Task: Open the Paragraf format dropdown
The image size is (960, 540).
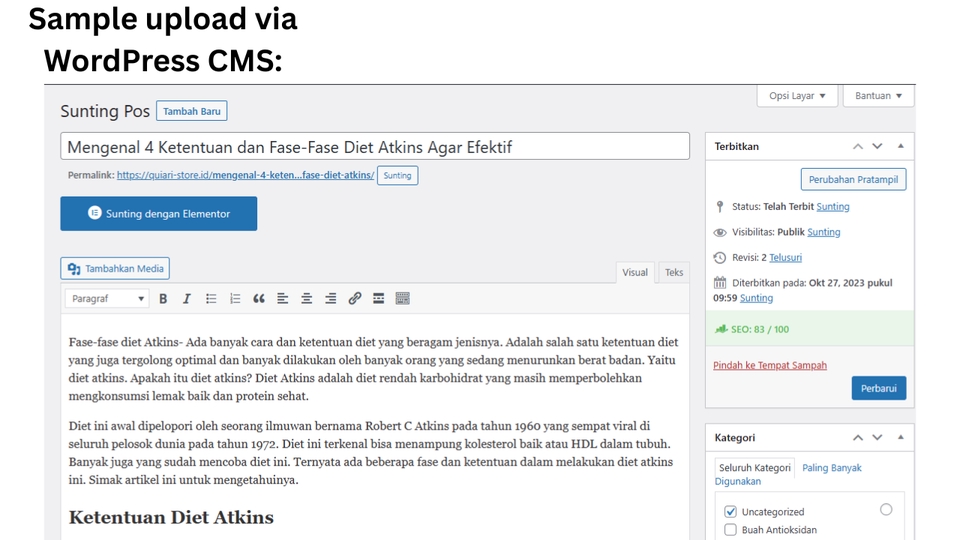Action: click(x=107, y=299)
